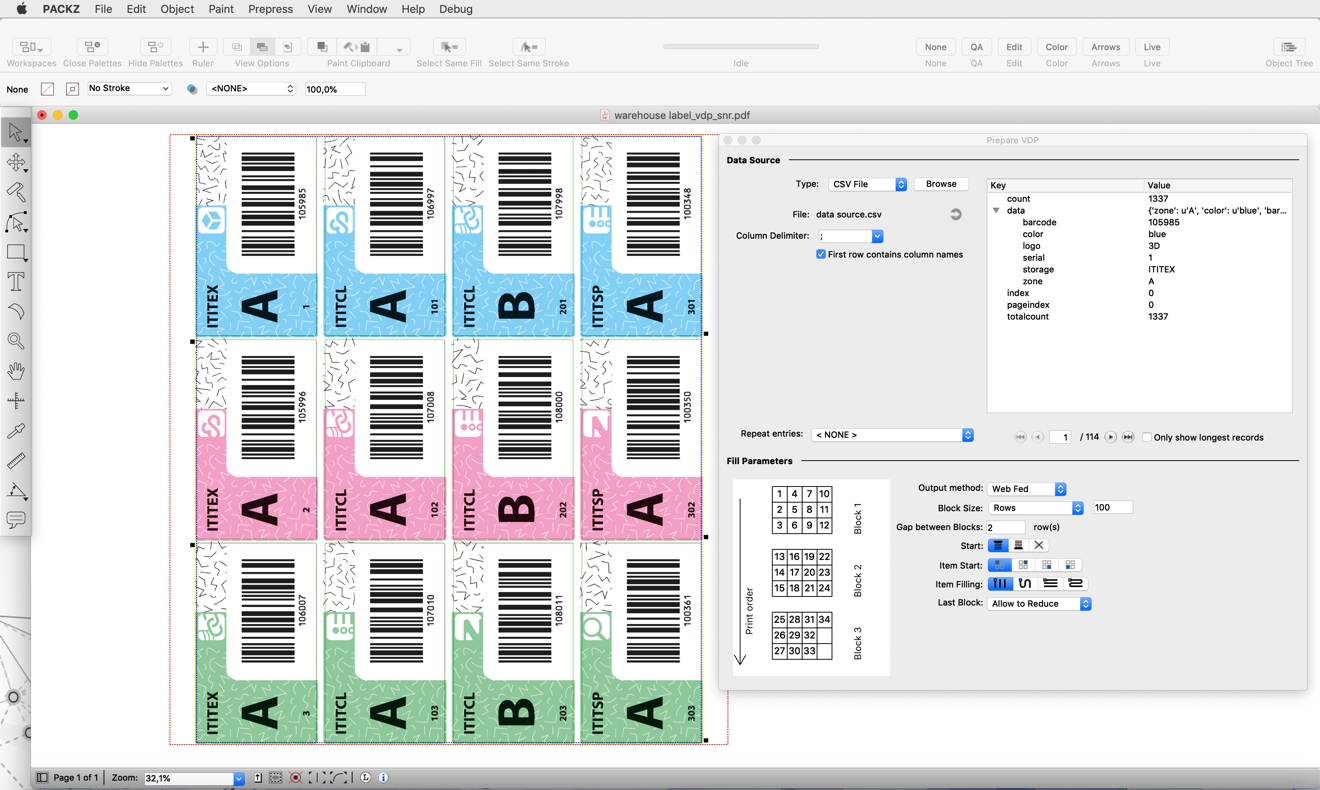Select the snake-style Item Filling option
This screenshot has height=790, width=1320.
(x=1025, y=584)
